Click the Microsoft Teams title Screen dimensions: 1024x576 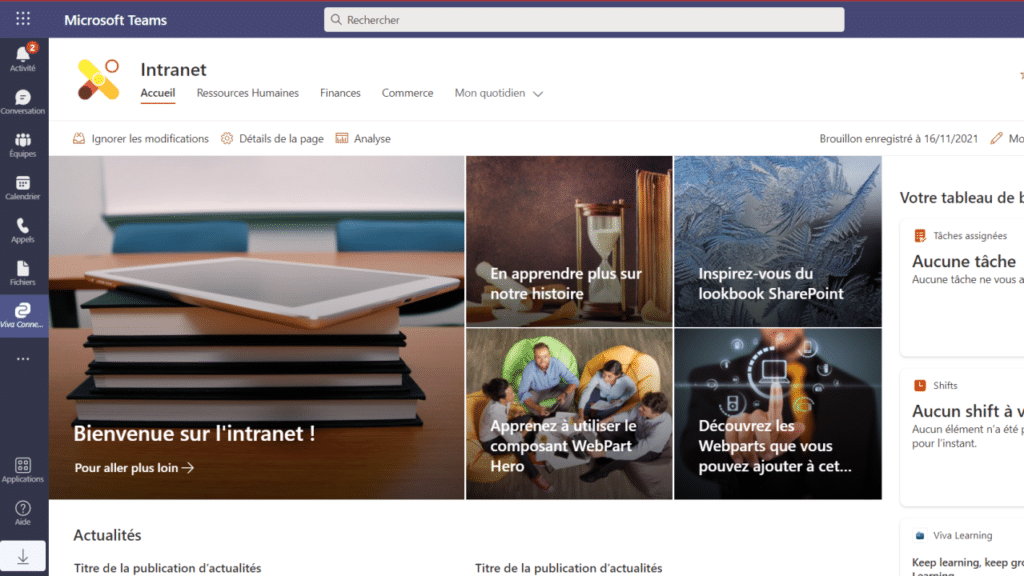pos(116,20)
